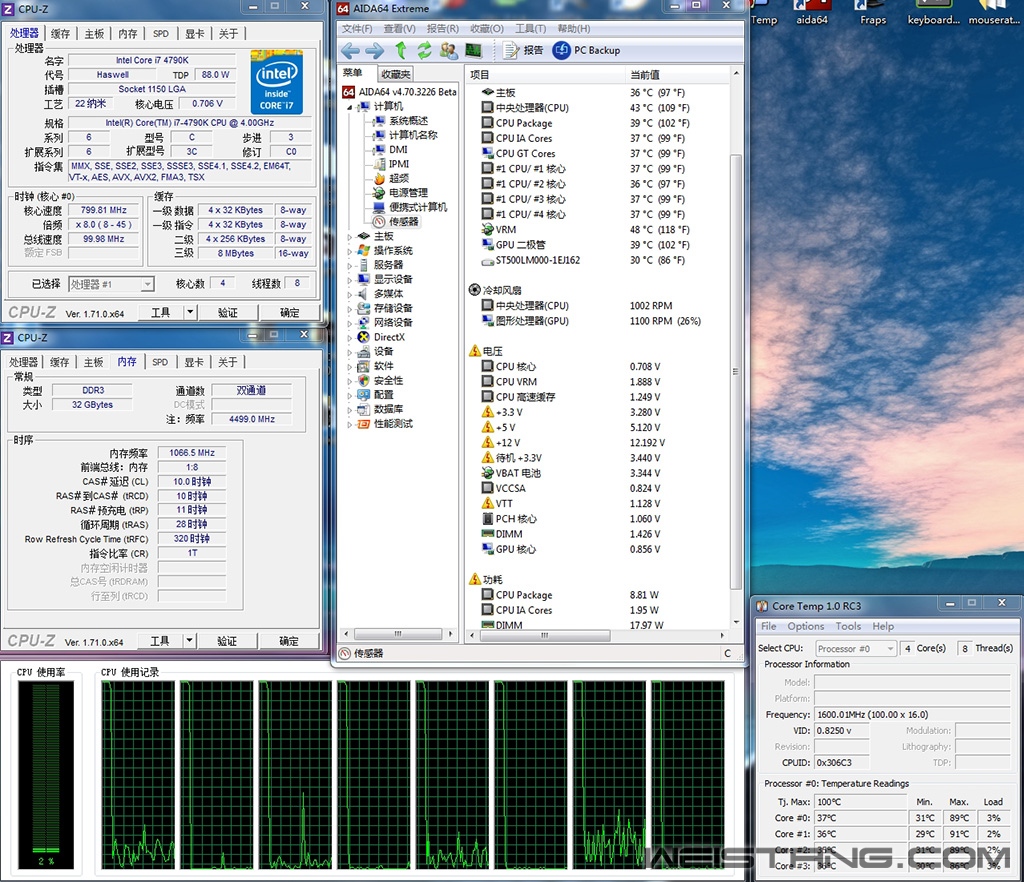Collapse the 计算机 node in AIDA64 tree
This screenshot has height=882, width=1024.
pos(349,107)
